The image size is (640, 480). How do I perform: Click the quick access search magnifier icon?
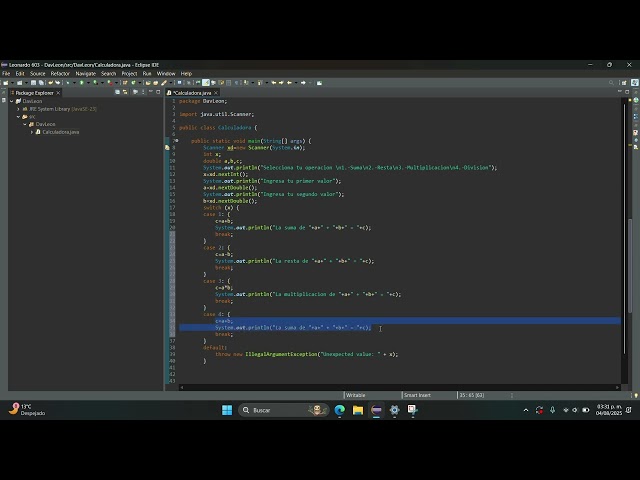[611, 83]
